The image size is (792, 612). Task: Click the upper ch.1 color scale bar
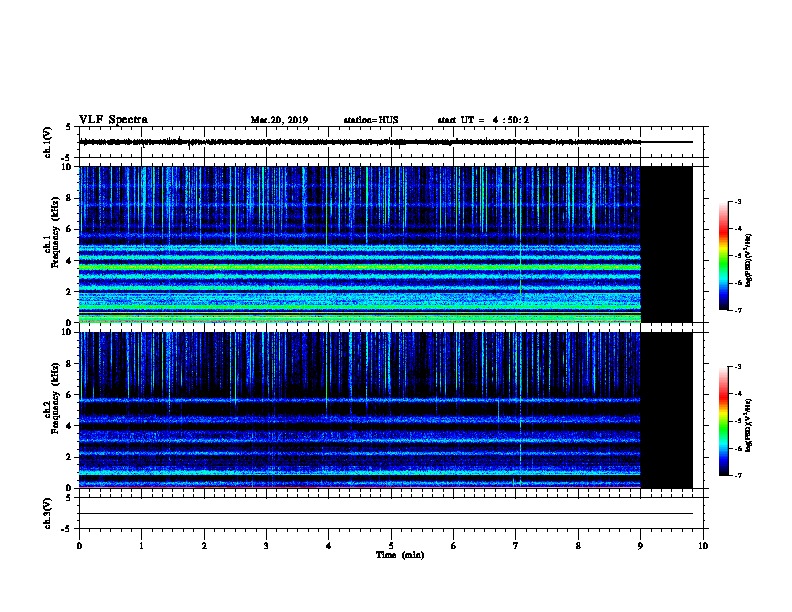click(x=723, y=256)
